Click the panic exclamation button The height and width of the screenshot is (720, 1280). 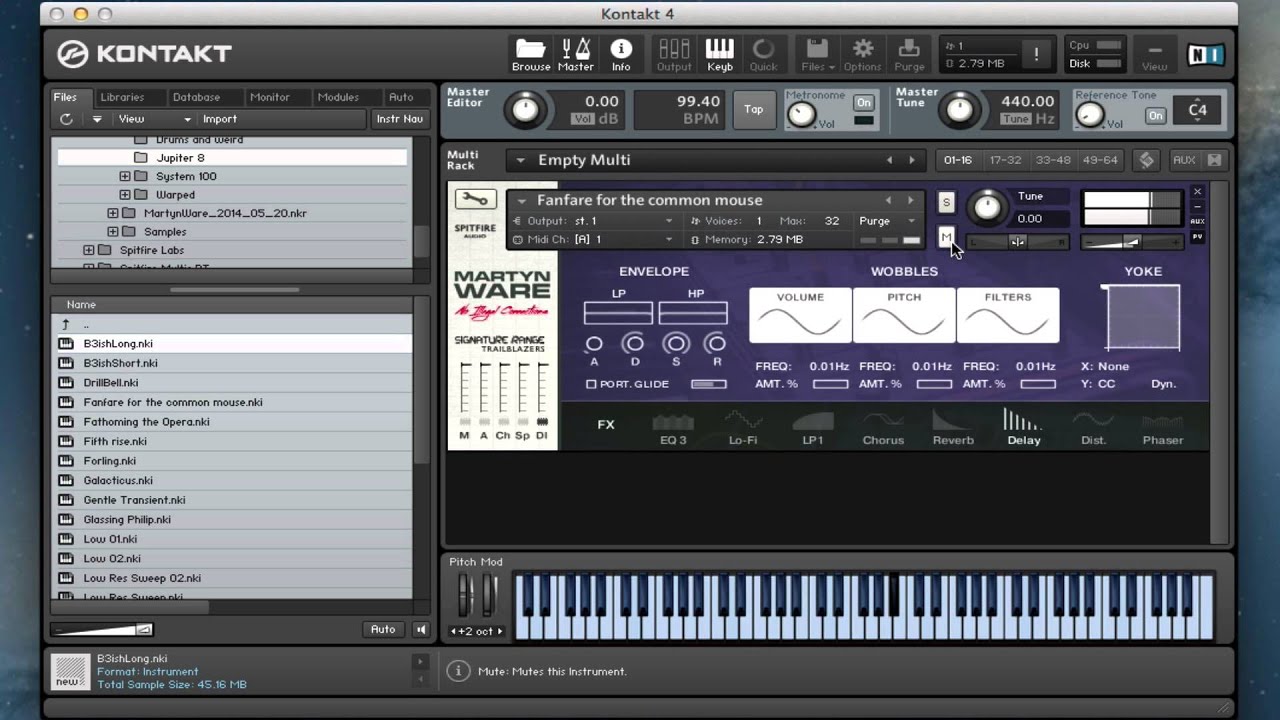1037,54
